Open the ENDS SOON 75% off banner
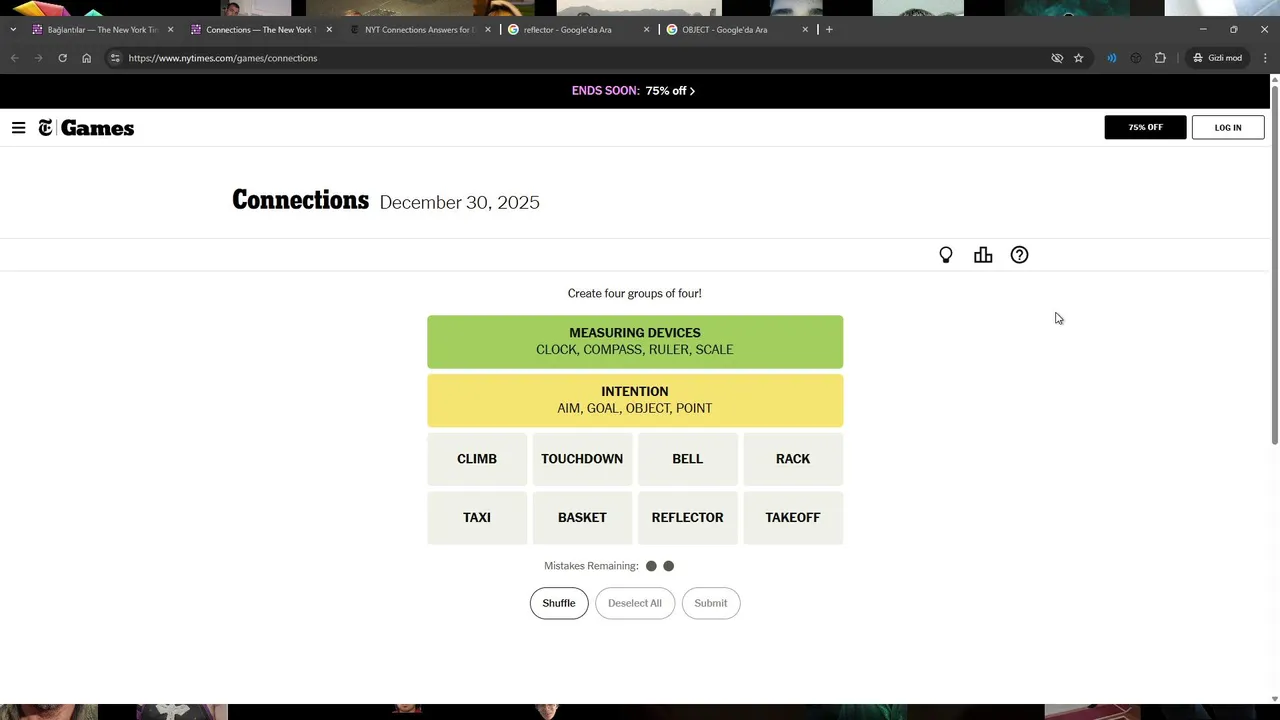The image size is (1280, 720). (x=634, y=91)
